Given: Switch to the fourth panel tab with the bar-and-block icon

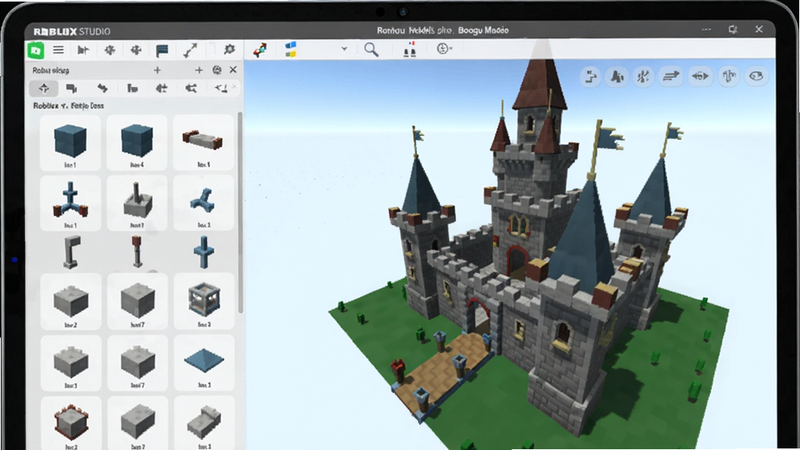Looking at the screenshot, I should click(x=133, y=89).
